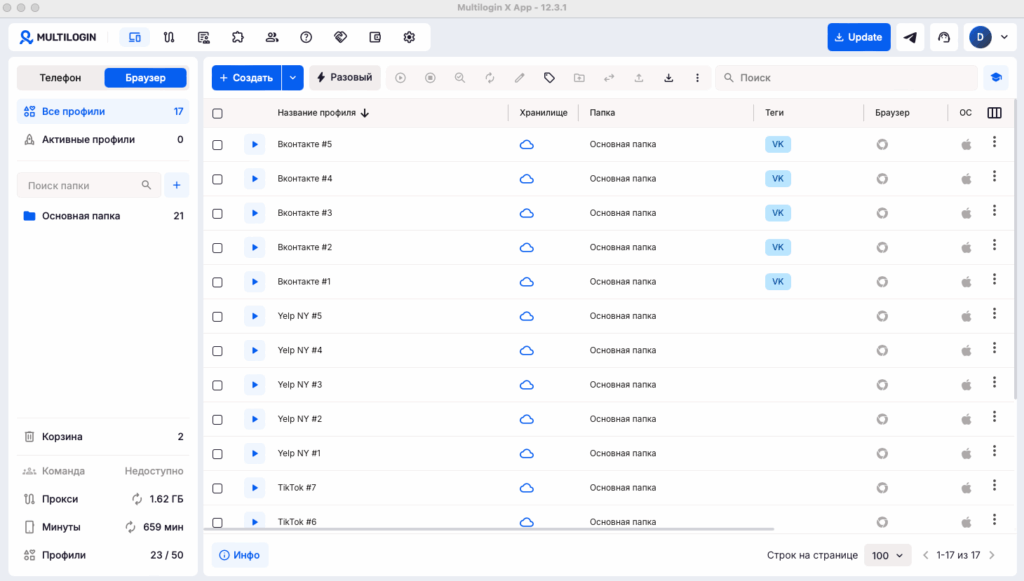Click the refresh icon in profile toolbar
Viewport: 1024px width, 581px height.
[x=490, y=78]
